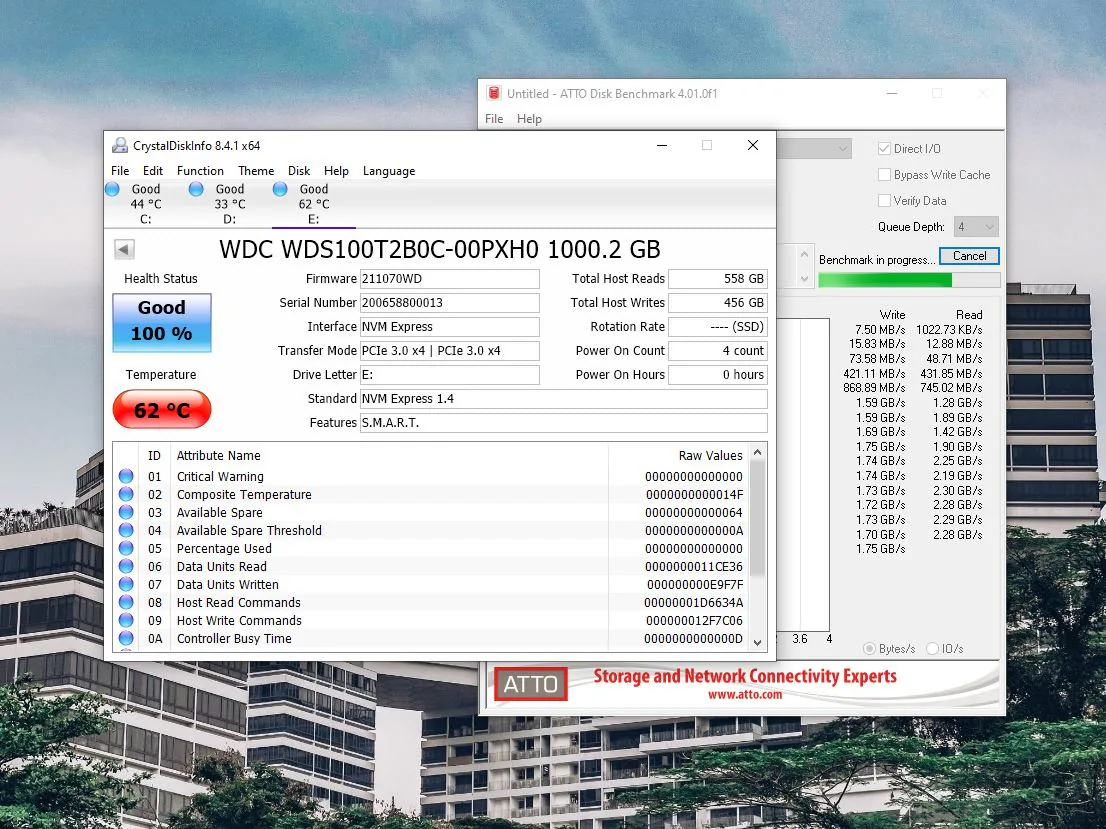Click the attribute list scrollbar thumb

point(758,517)
